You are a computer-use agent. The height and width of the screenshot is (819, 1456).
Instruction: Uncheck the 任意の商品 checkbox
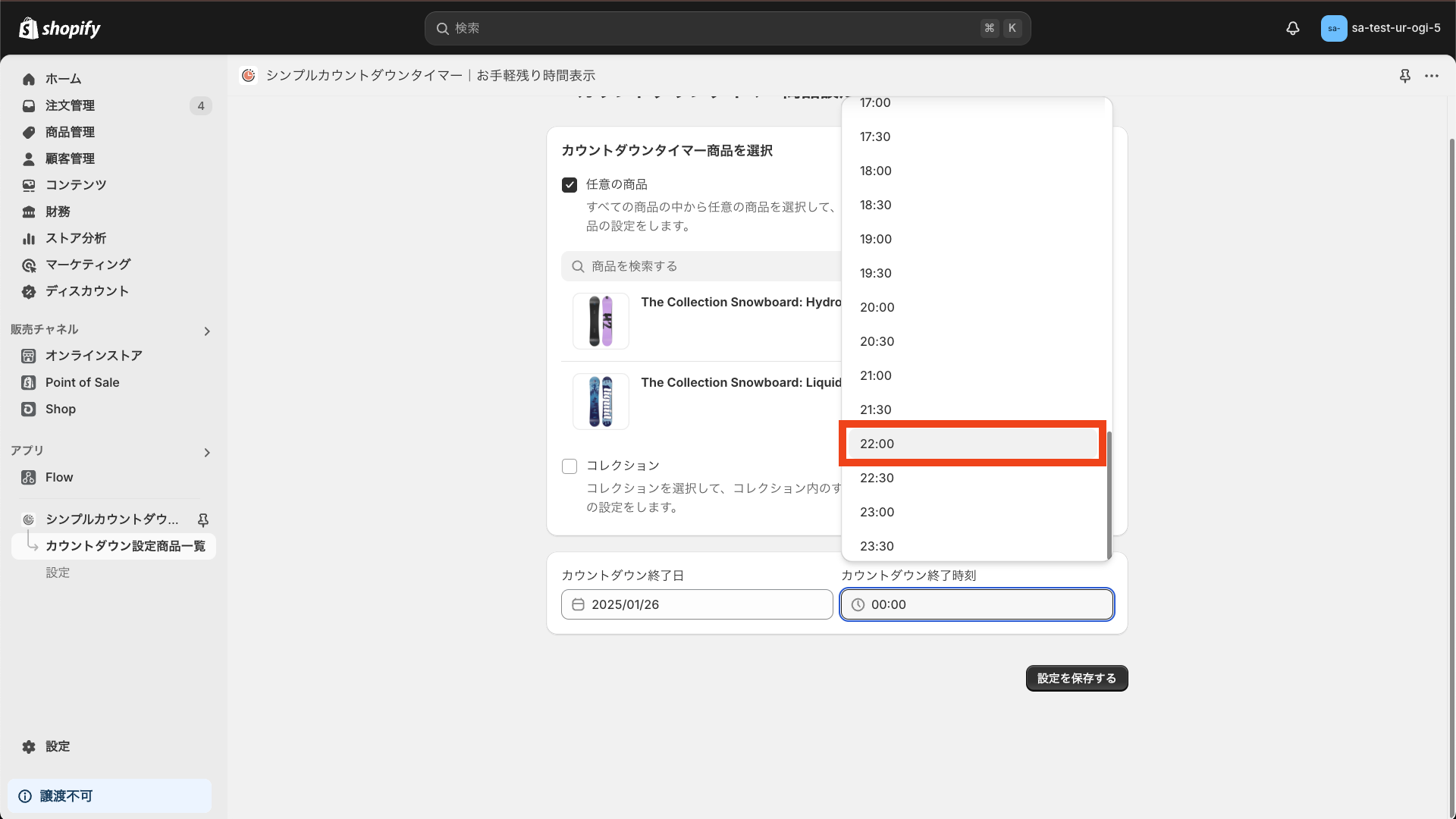click(x=570, y=185)
